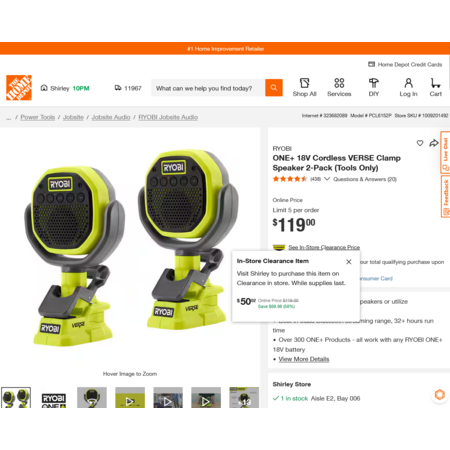Expand the breadcrumb ellipsis
The height and width of the screenshot is (450, 450).
coord(8,117)
